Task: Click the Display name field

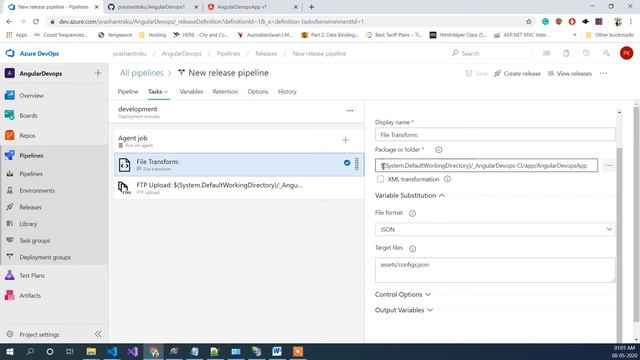Action: click(495, 135)
